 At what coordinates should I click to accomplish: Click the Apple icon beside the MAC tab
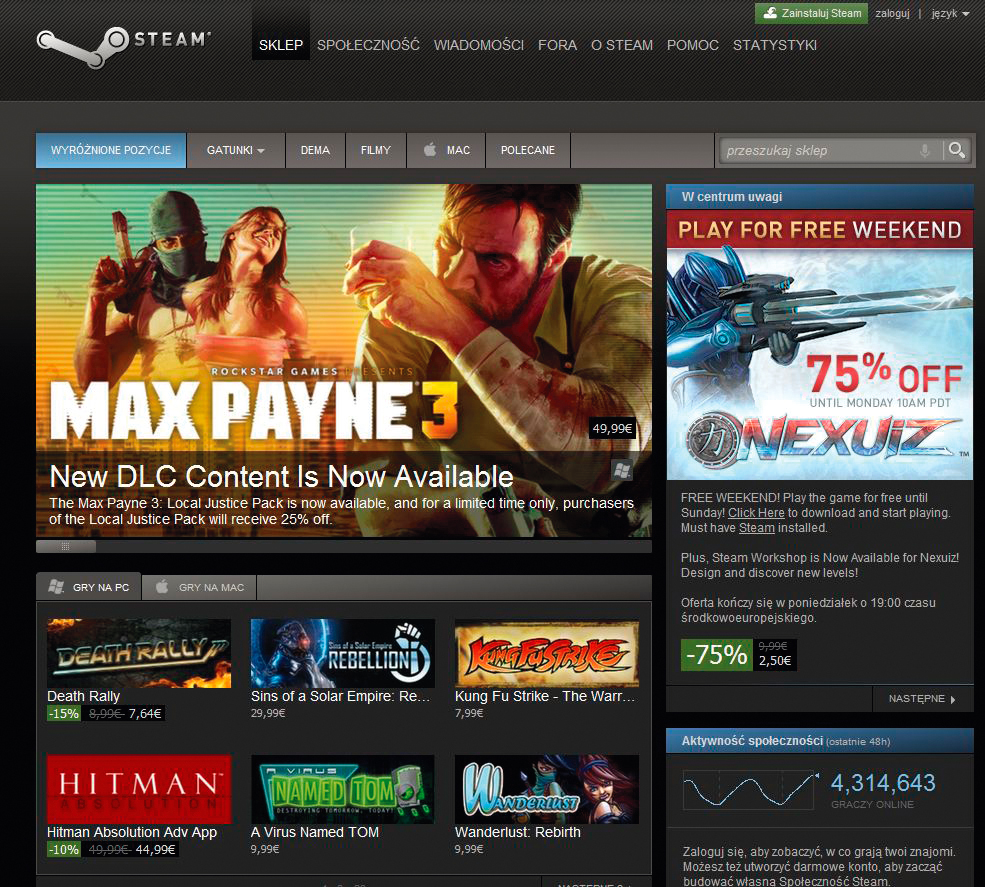tap(430, 150)
